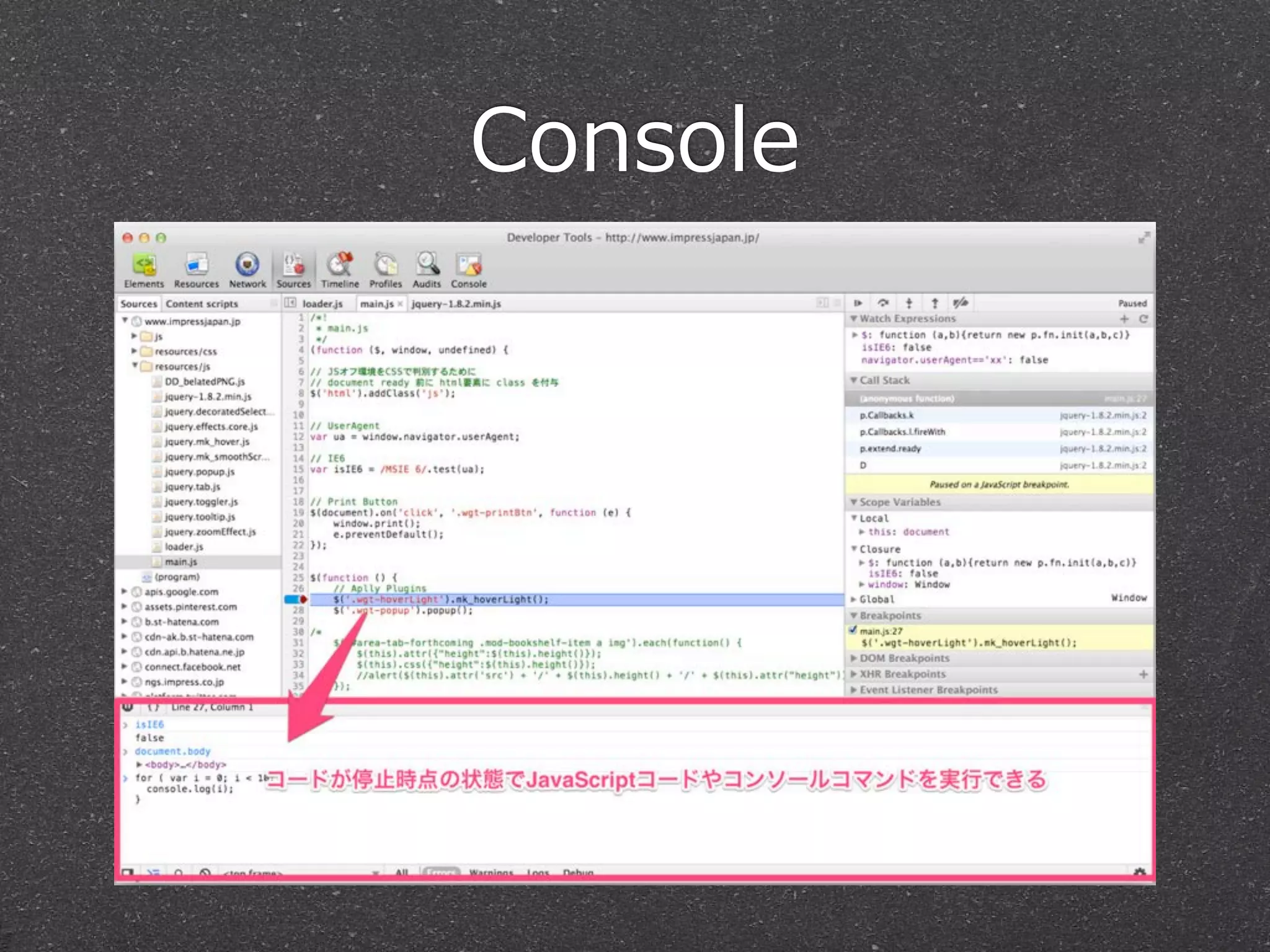
Task: Collapse resources/js folder
Action: (x=135, y=366)
